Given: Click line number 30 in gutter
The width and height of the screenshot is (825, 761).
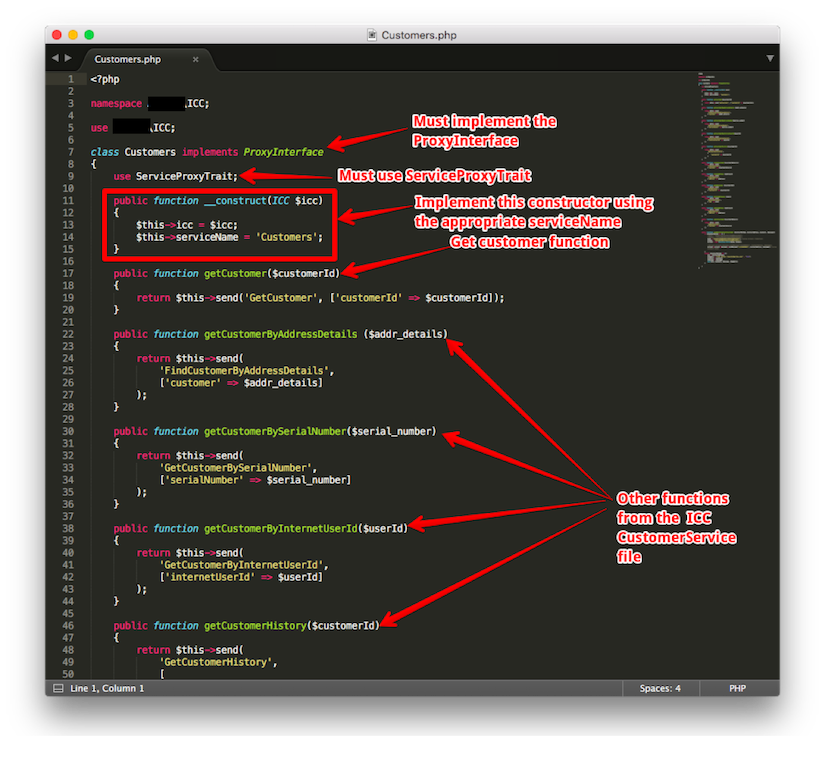Looking at the screenshot, I should 68,431.
